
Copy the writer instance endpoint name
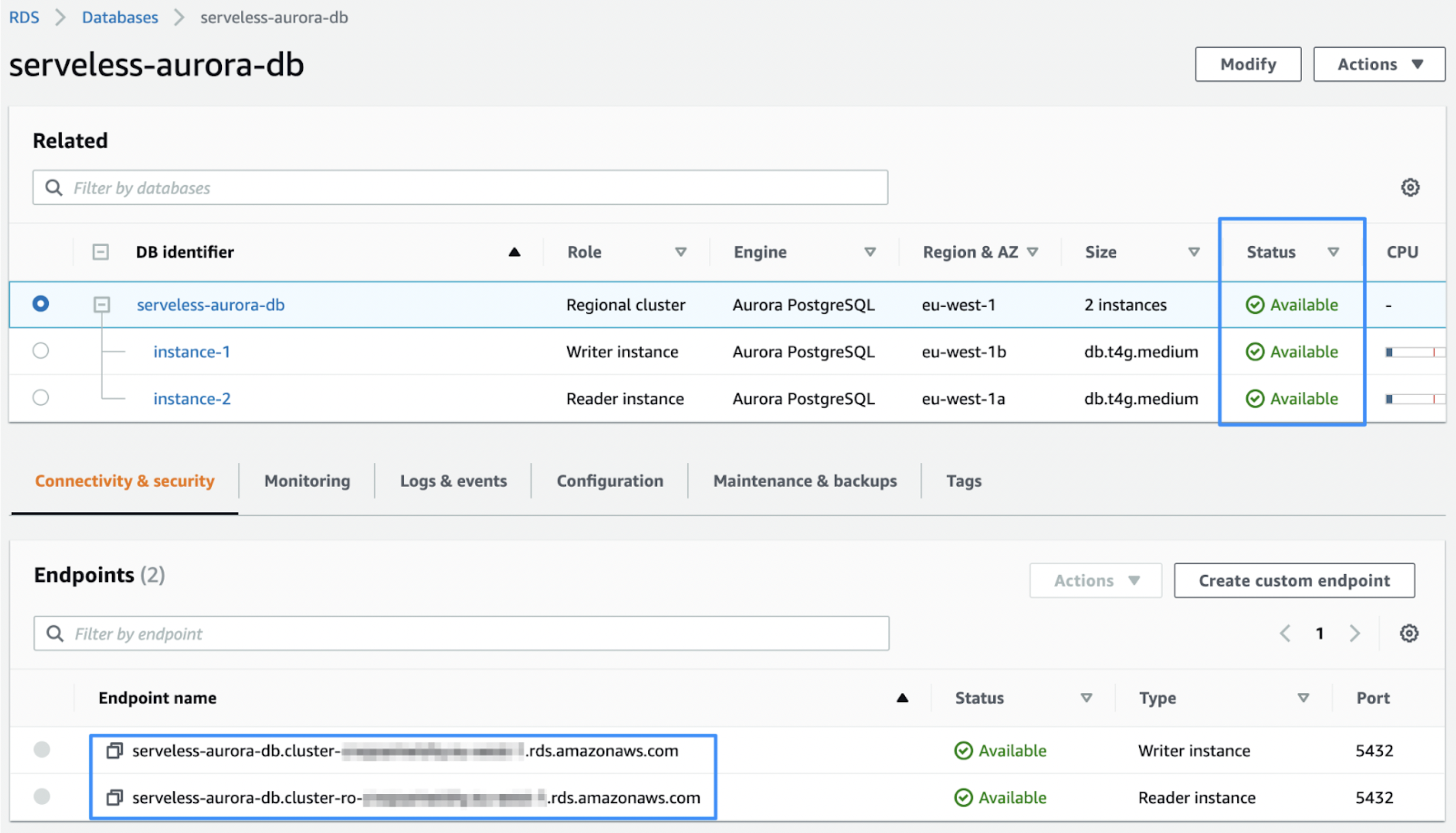pos(115,750)
